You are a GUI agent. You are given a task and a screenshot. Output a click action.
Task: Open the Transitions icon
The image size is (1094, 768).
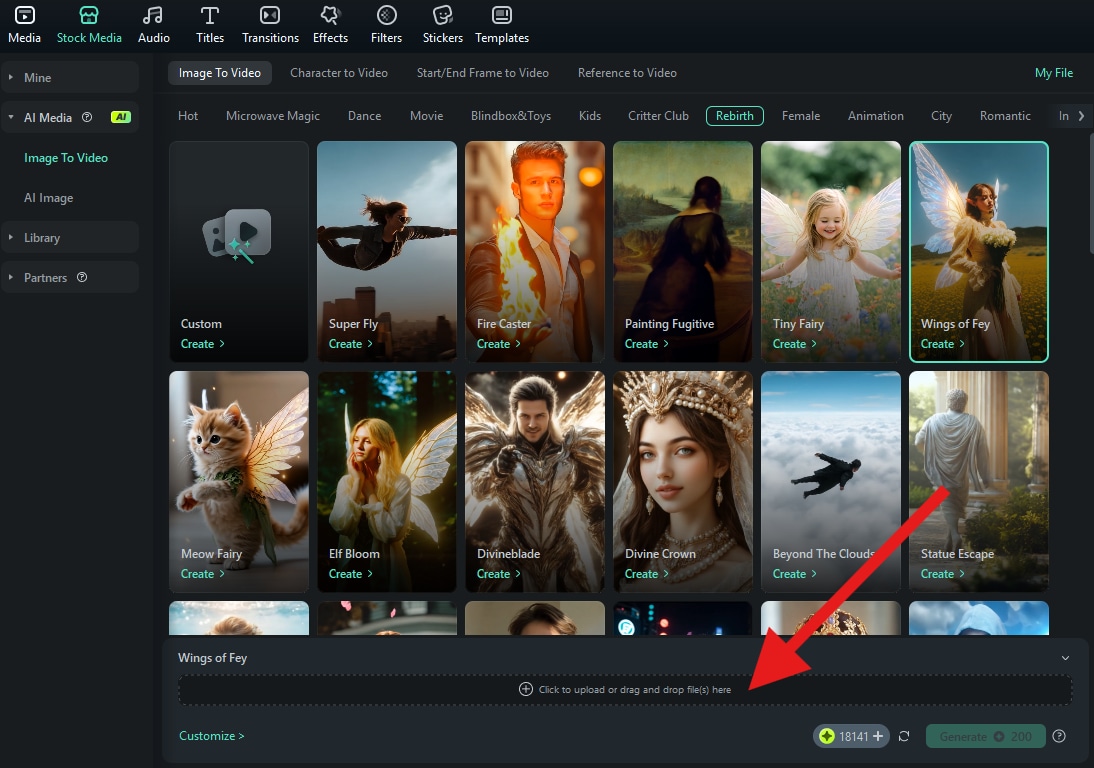270,15
